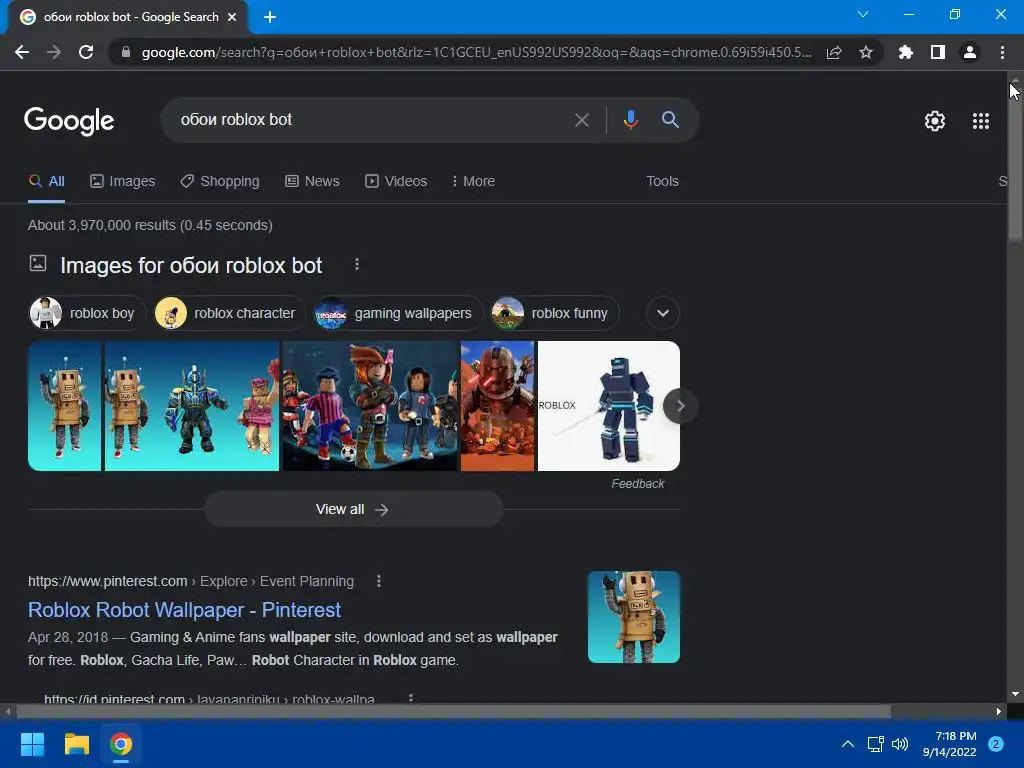Open the Google apps grid
1024x768 pixels.
(980, 121)
